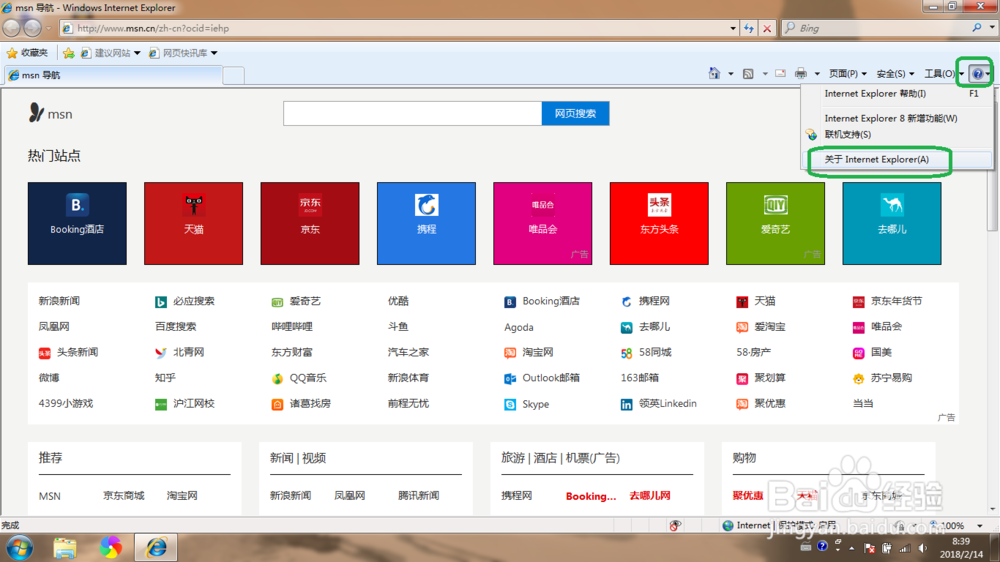Select 联机支持(S) menu item
The width and height of the screenshot is (1000, 562).
(x=897, y=135)
